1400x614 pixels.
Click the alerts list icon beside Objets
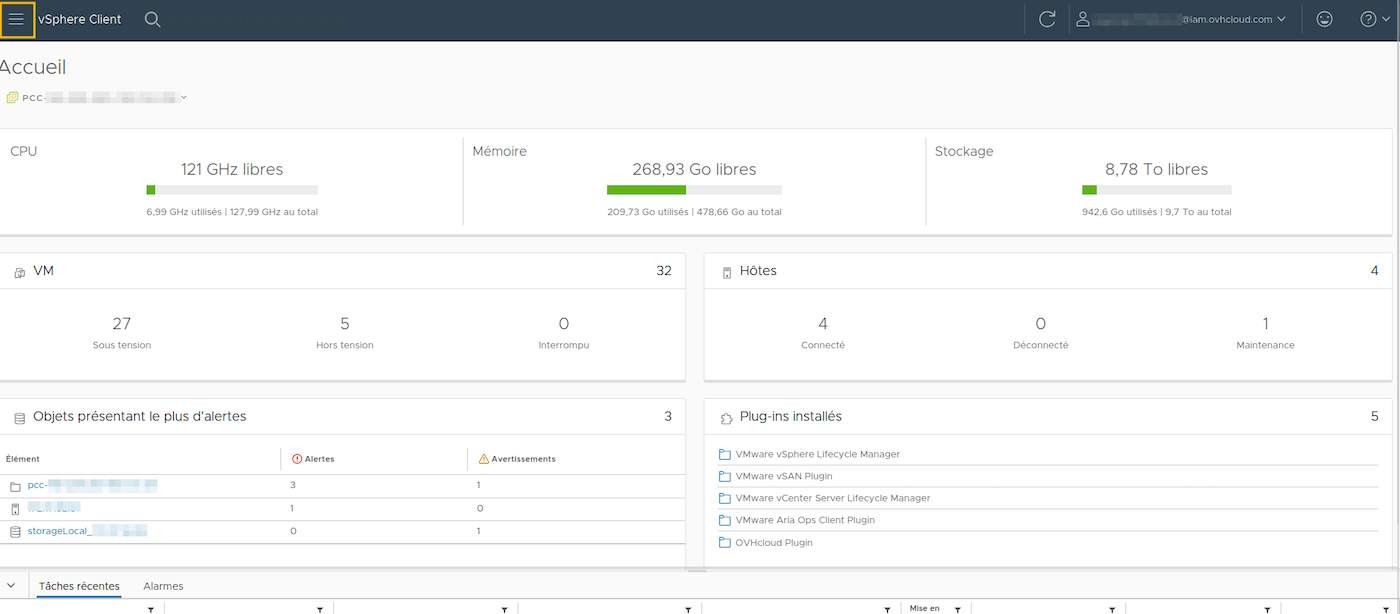(x=18, y=416)
